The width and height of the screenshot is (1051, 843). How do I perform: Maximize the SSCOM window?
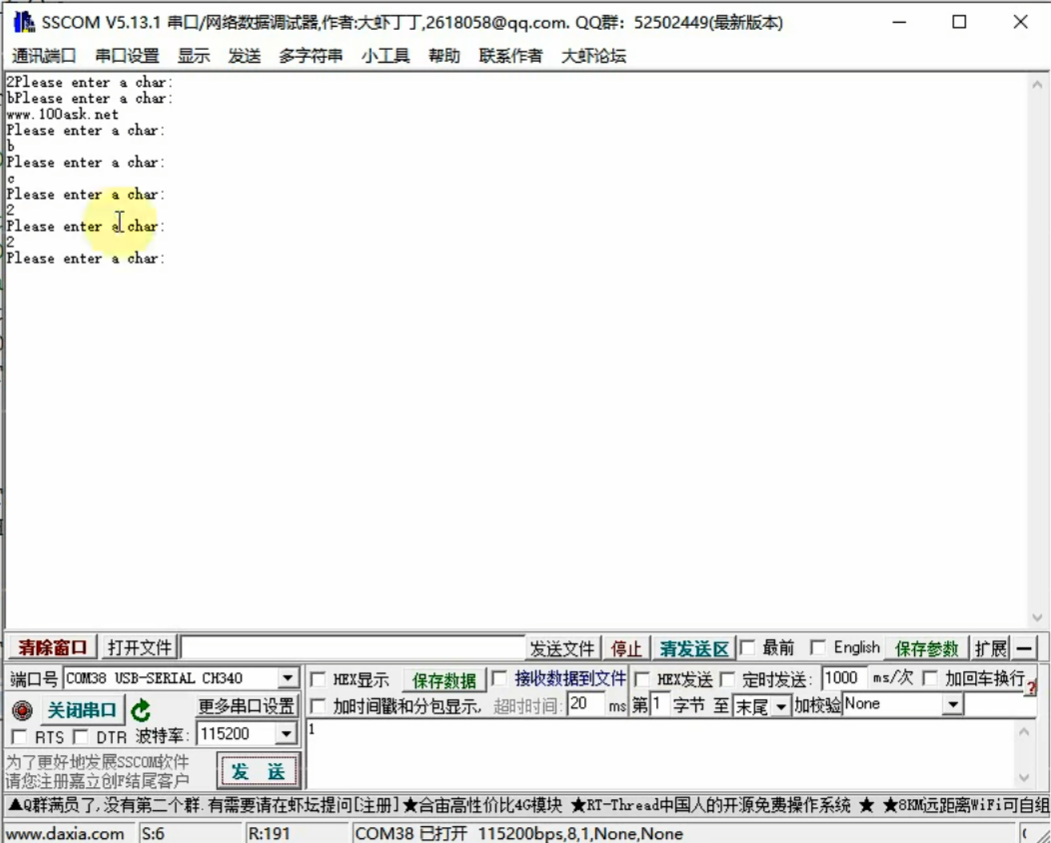959,22
